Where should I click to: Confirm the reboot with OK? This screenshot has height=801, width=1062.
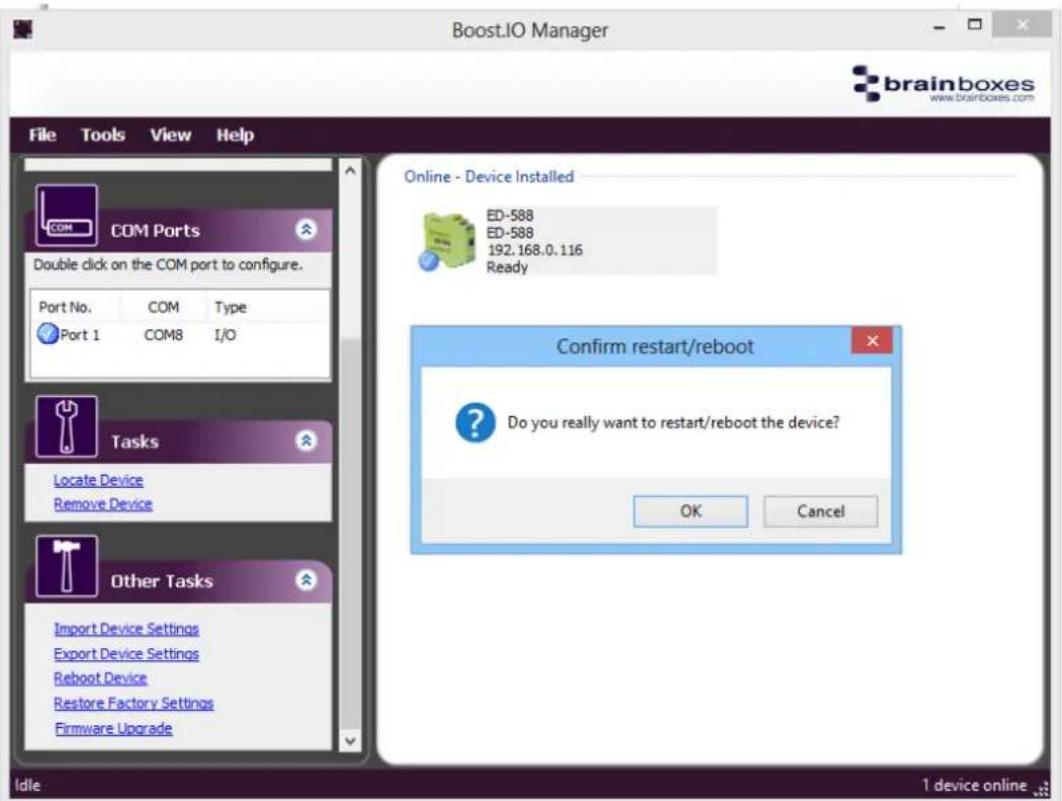690,511
